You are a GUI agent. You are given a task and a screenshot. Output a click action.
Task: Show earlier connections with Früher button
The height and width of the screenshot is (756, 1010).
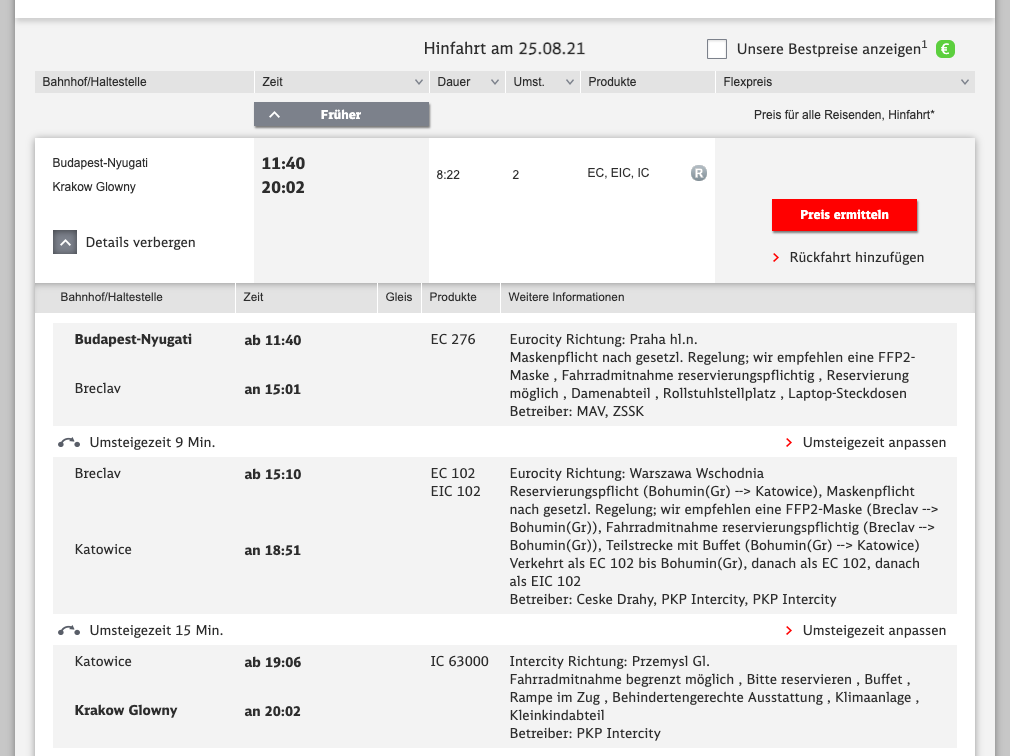click(x=341, y=115)
